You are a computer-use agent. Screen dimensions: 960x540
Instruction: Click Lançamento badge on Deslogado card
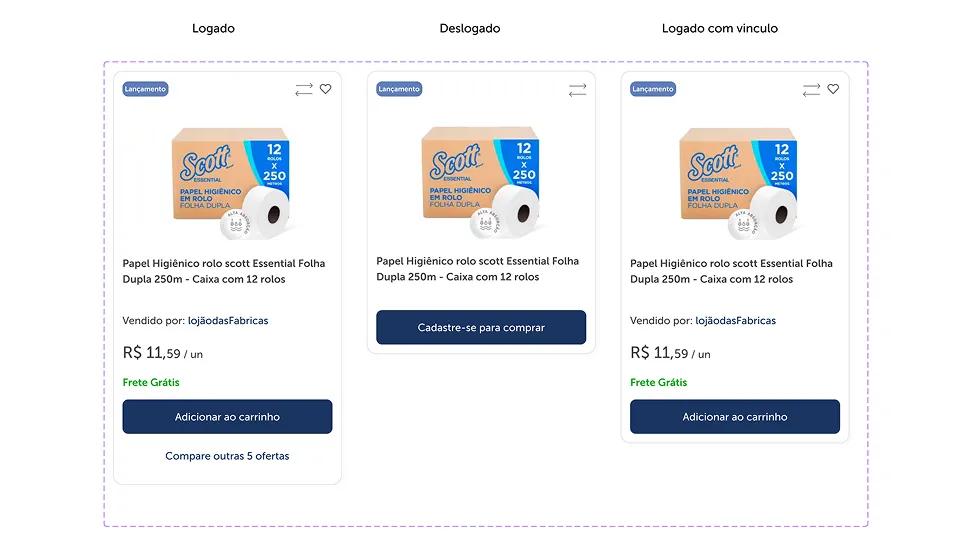(399, 89)
